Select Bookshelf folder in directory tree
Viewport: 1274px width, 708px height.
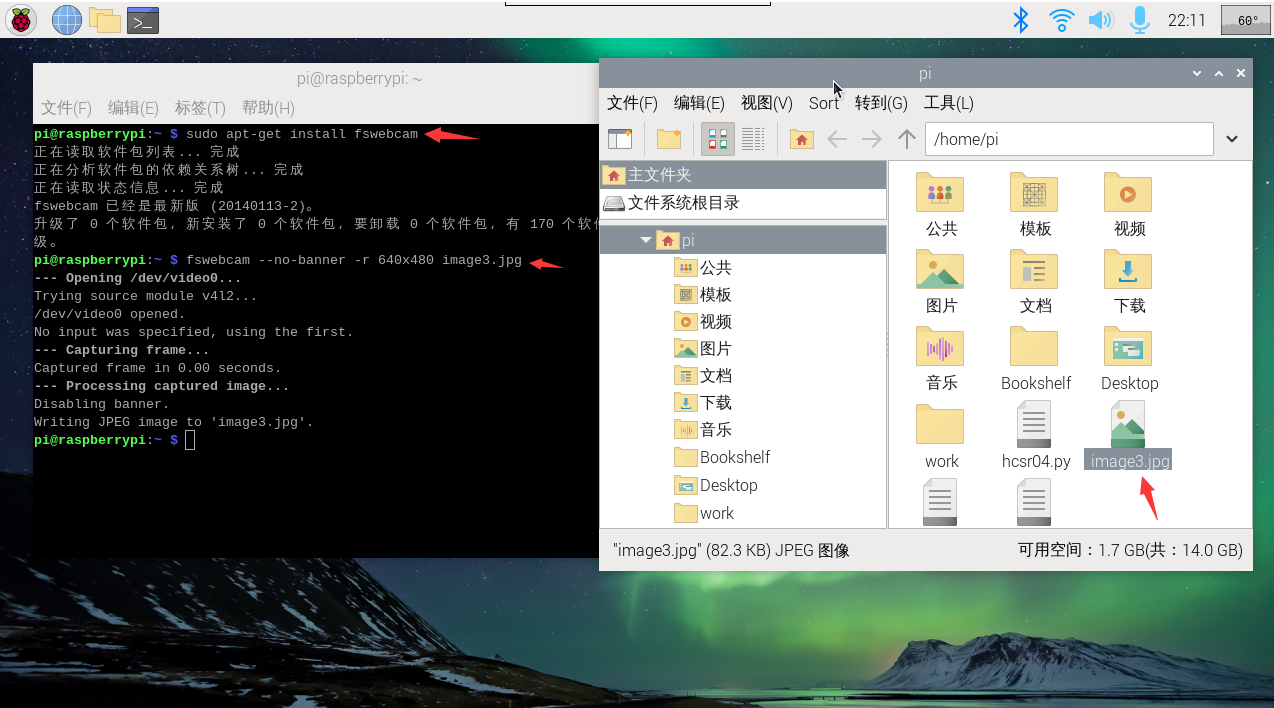point(734,457)
